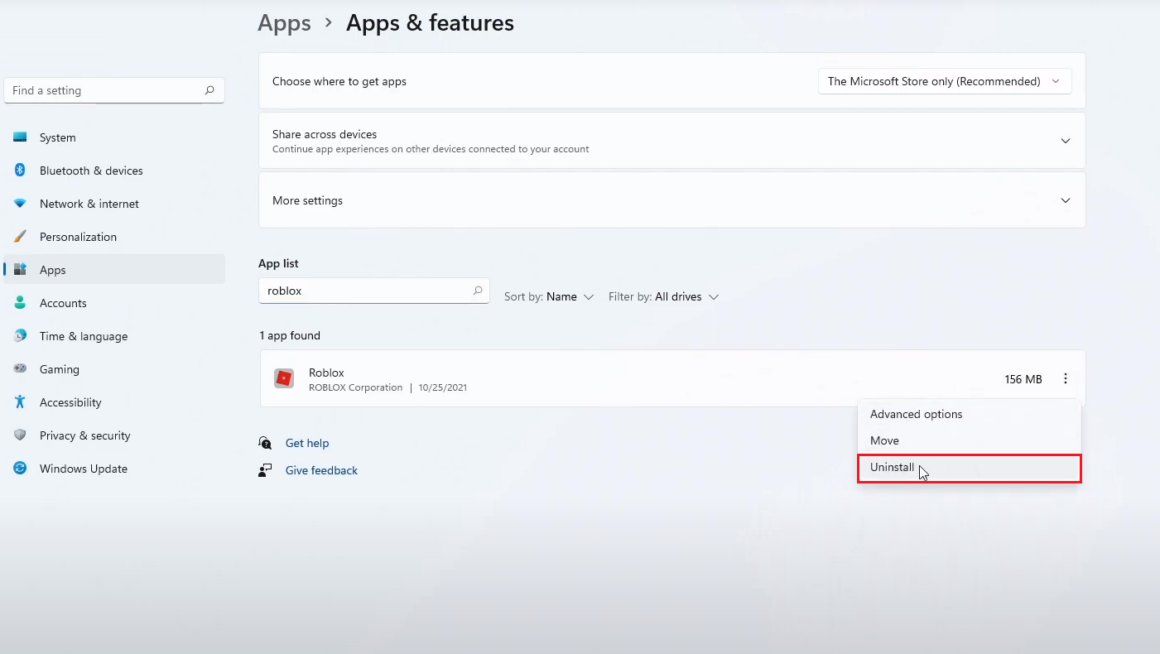
Task: Open the Microsoft Store only dropdown
Action: point(944,82)
